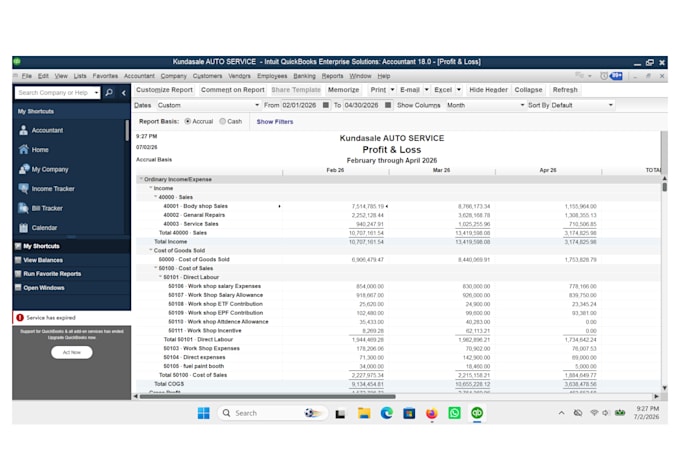Click the Refresh button

[565, 90]
